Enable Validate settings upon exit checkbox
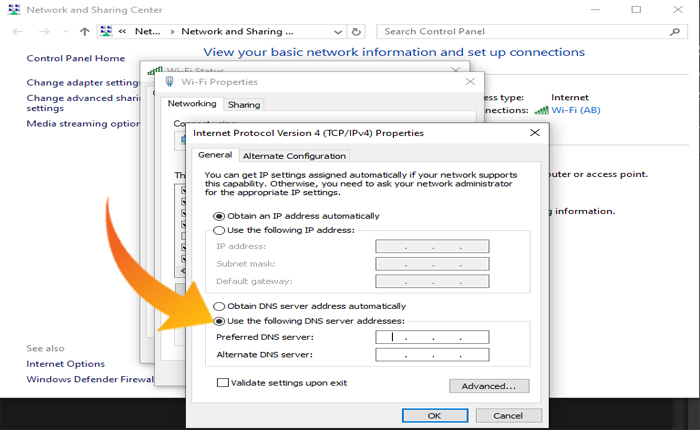This screenshot has height=430, width=700. point(222,382)
